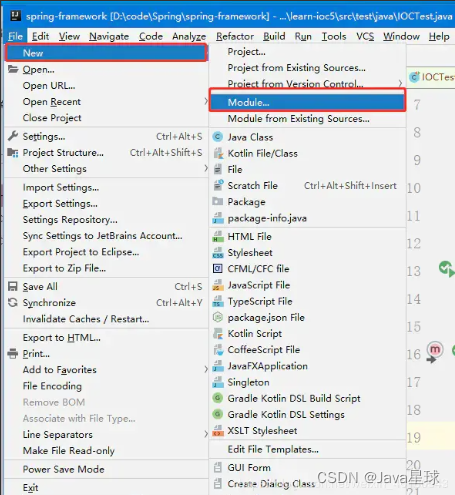The width and height of the screenshot is (455, 495).
Task: Click the Java Class icon
Action: pos(218,137)
